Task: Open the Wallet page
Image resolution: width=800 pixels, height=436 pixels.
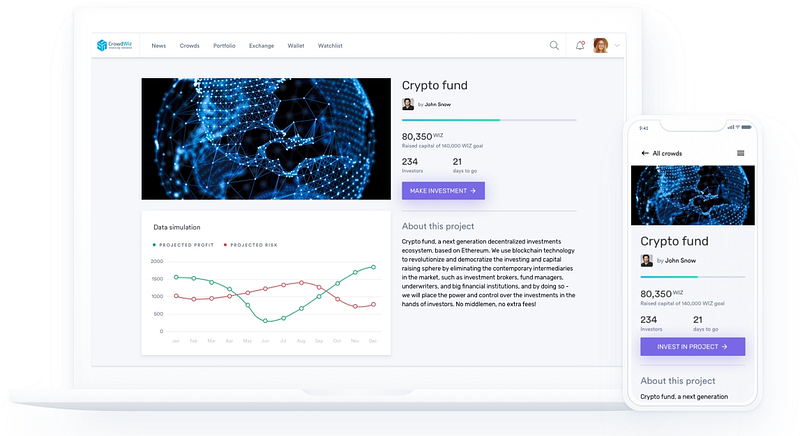Action: [296, 46]
